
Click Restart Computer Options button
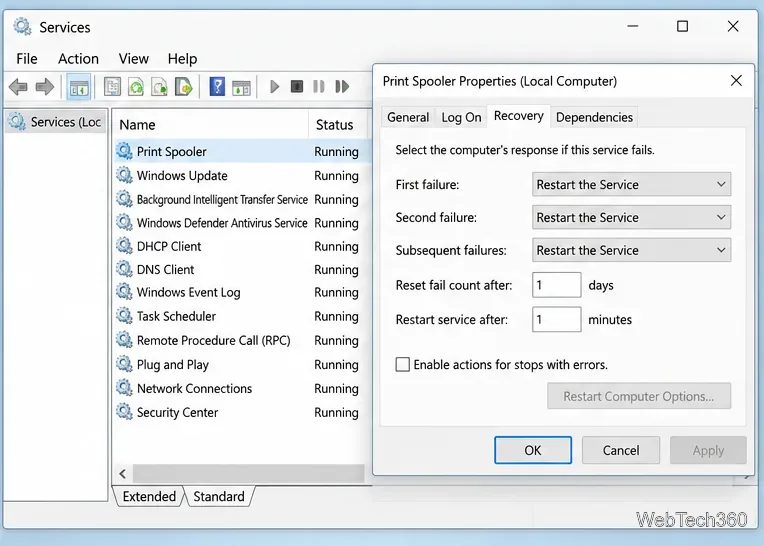pos(639,396)
